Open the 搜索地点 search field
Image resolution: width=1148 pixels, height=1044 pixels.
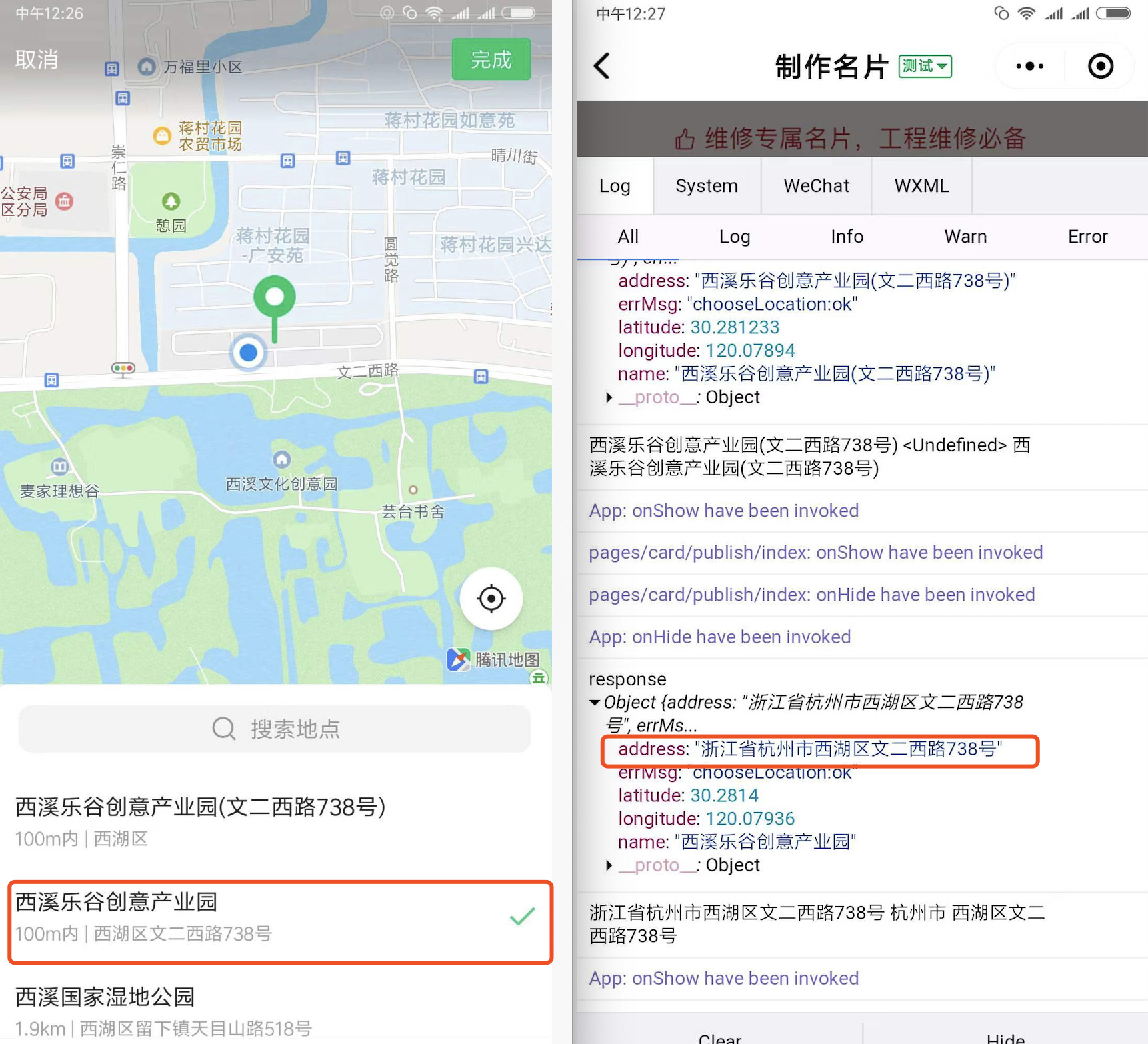275,729
